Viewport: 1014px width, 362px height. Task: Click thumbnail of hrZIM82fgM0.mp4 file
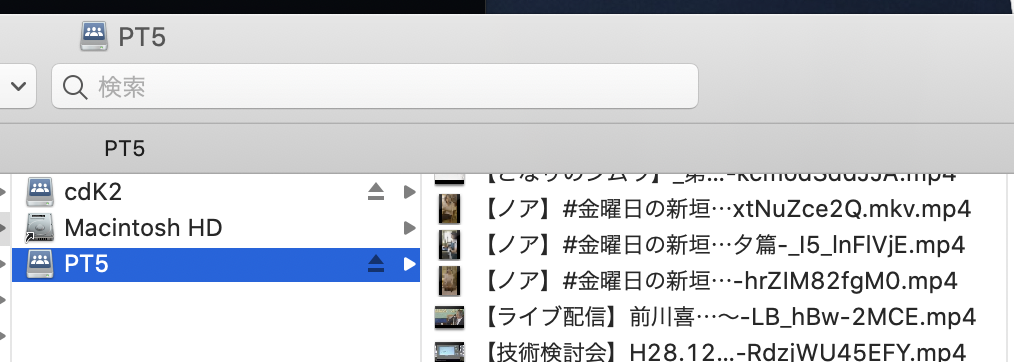tap(449, 281)
